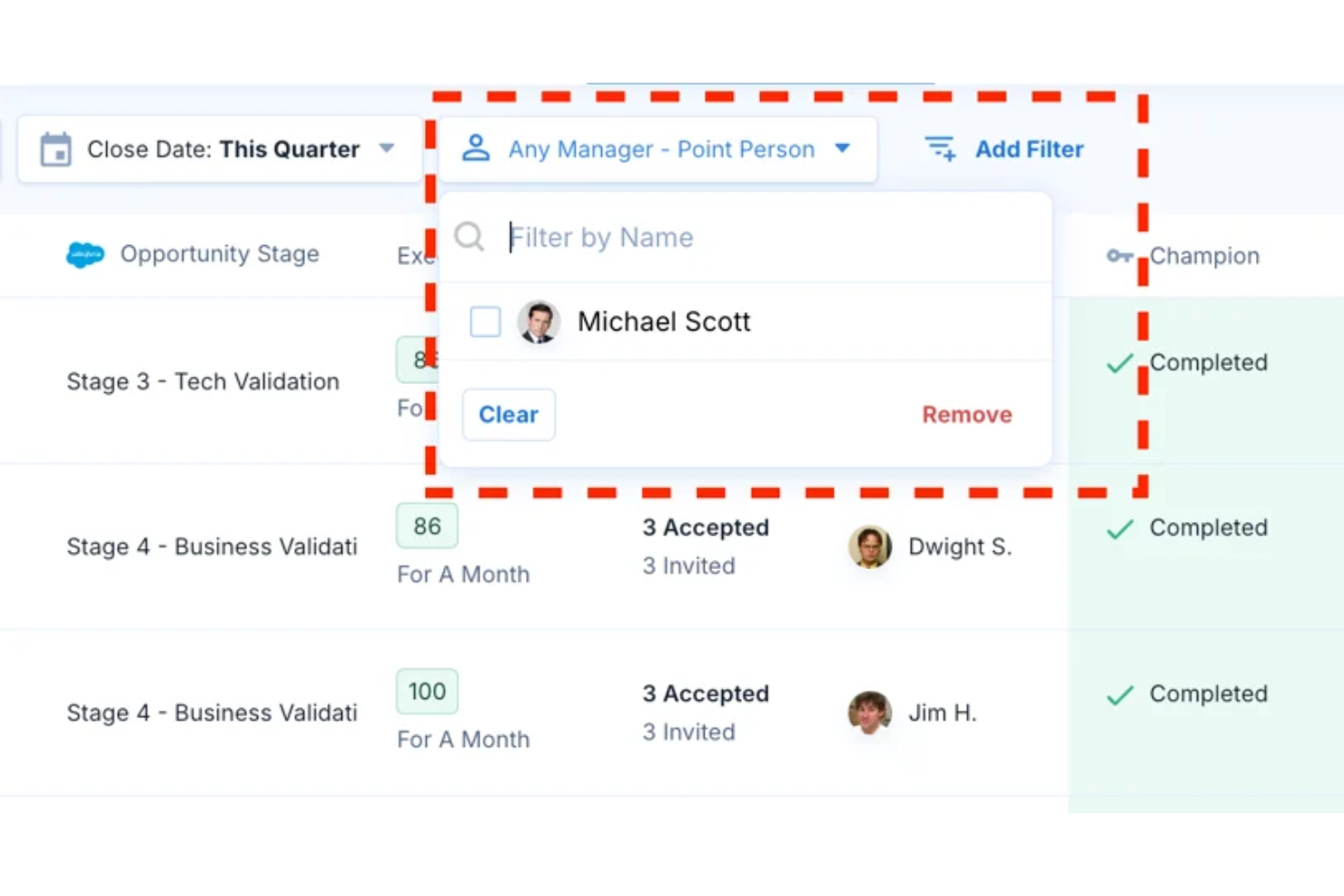Click Jim H.'s avatar photo
The width and height of the screenshot is (1344, 896).
pos(869,713)
